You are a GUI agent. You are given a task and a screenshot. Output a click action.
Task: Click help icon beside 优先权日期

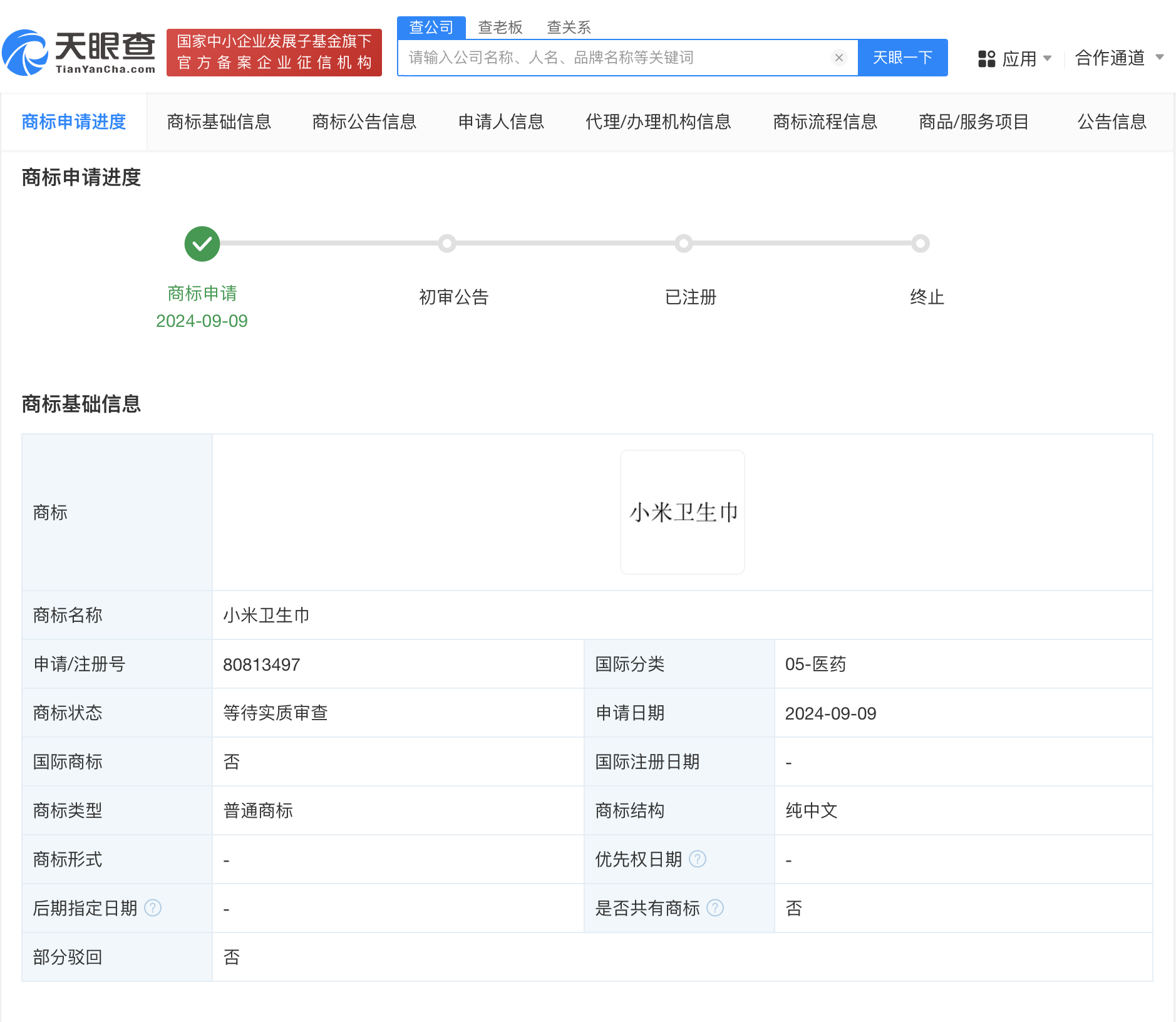(x=698, y=859)
